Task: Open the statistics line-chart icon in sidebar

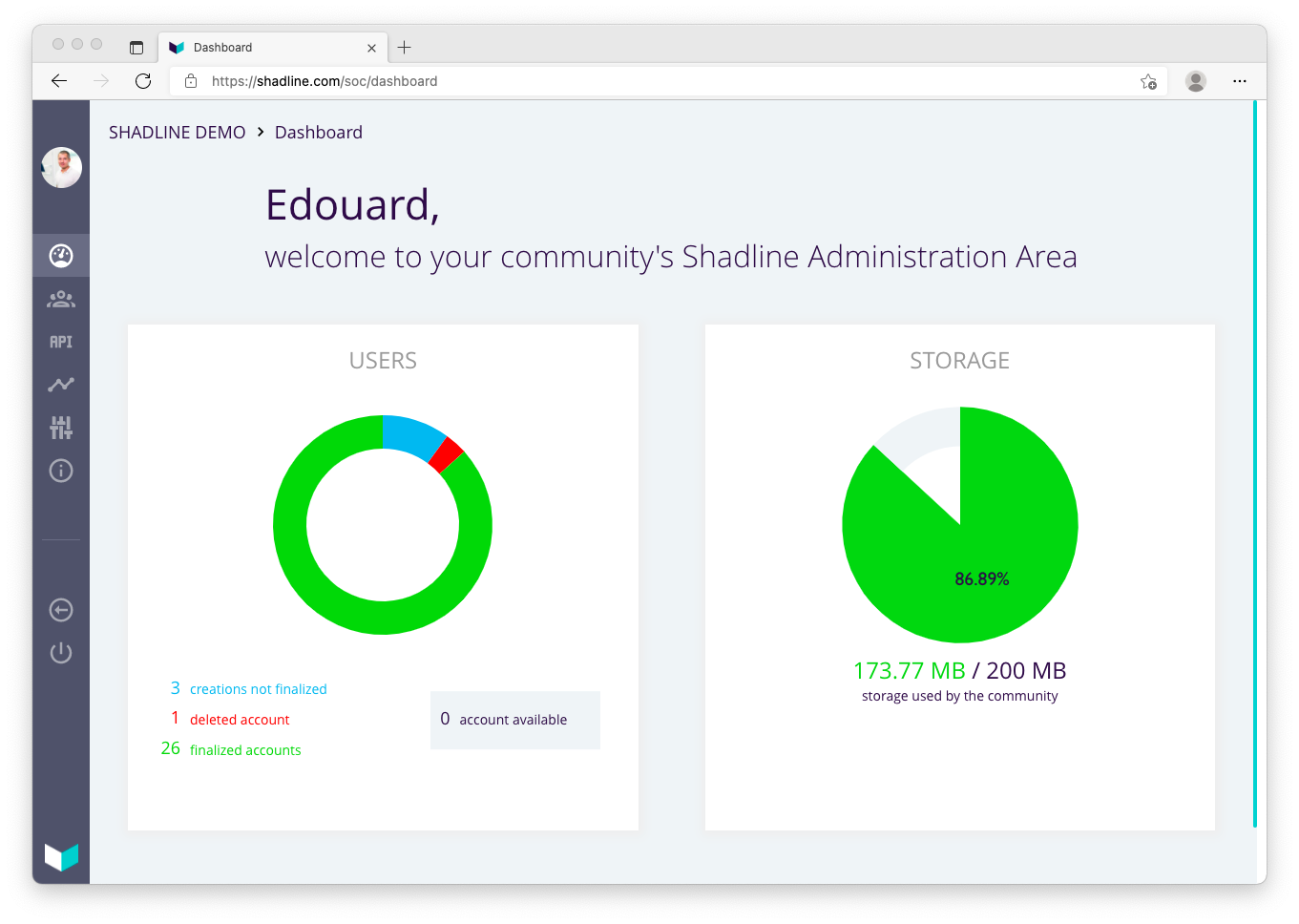Action: 61,385
